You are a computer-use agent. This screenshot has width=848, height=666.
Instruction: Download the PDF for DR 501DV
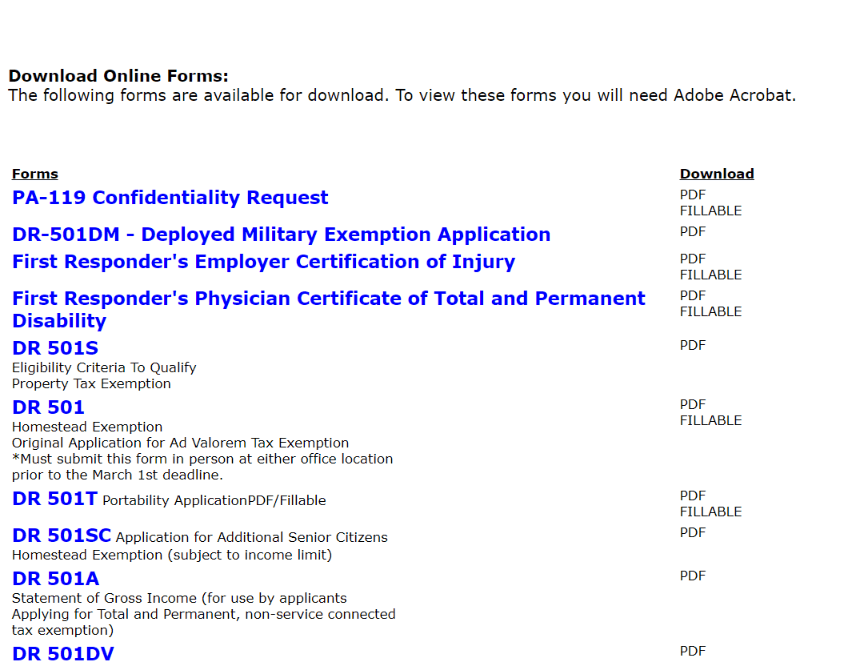click(693, 651)
